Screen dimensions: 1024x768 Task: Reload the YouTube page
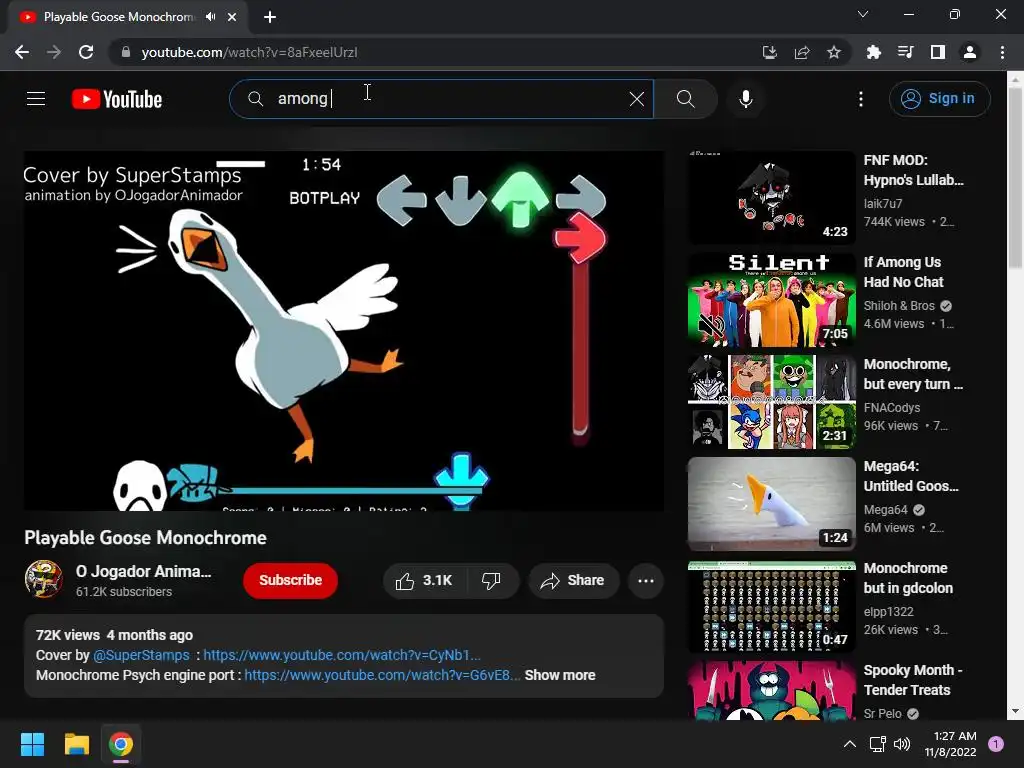86,52
